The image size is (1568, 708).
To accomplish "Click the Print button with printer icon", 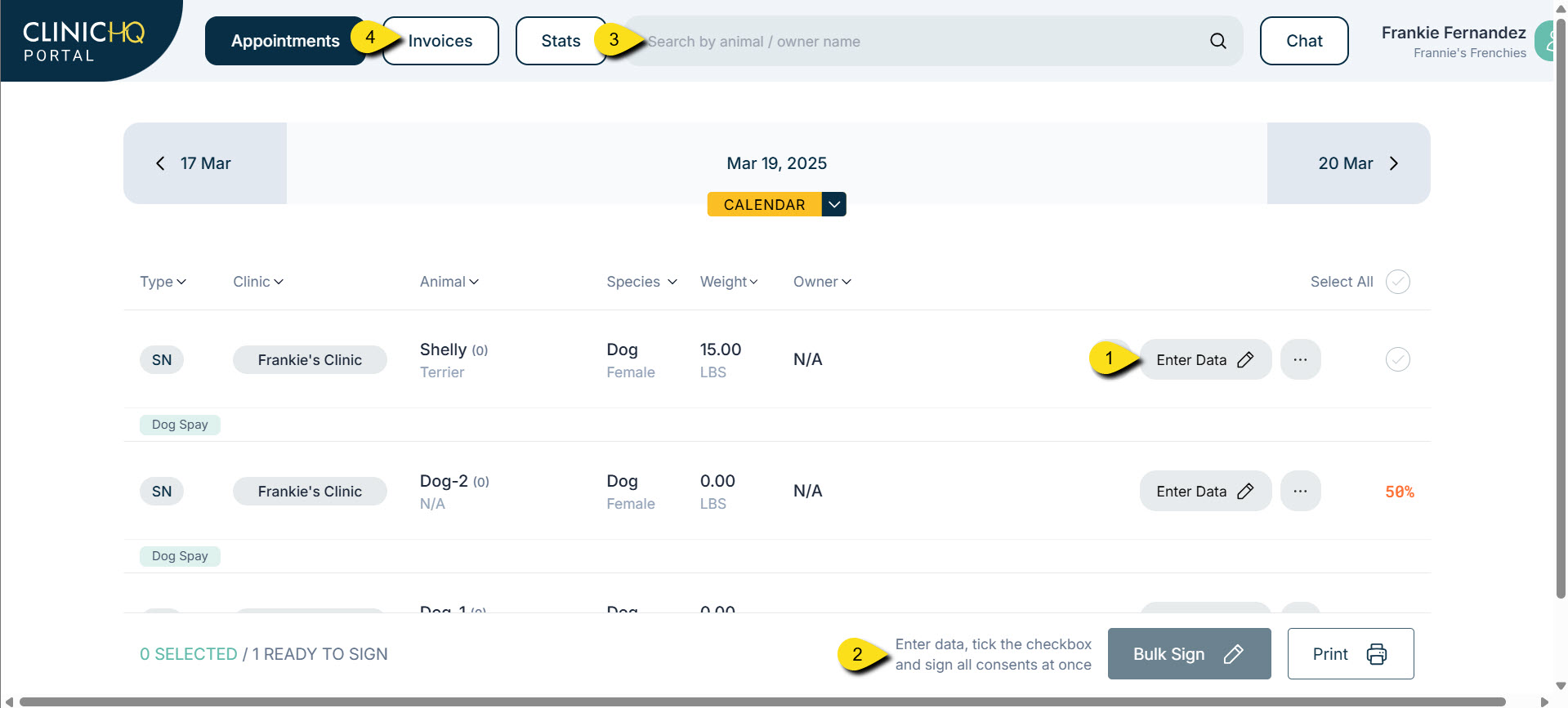I will (1350, 653).
